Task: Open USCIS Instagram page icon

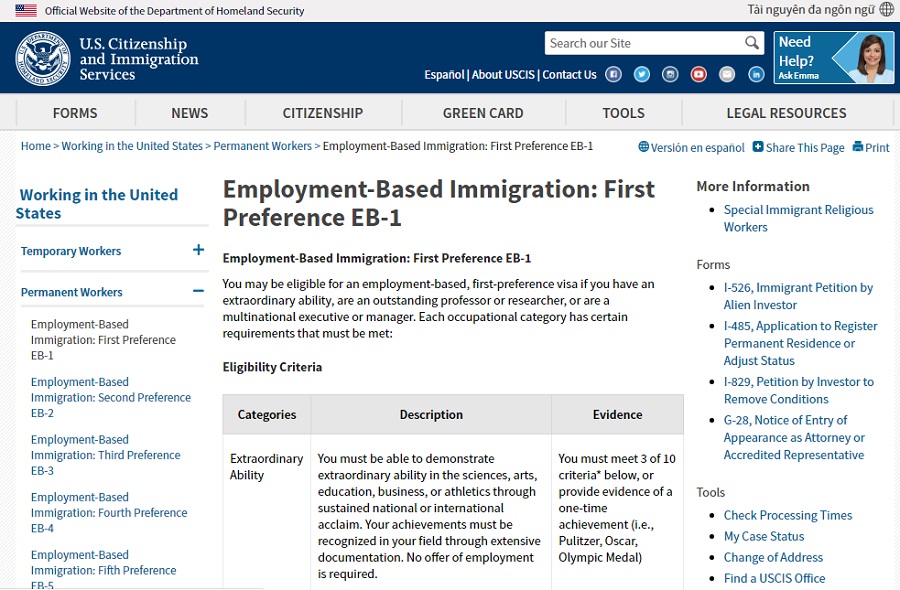Action: point(670,75)
